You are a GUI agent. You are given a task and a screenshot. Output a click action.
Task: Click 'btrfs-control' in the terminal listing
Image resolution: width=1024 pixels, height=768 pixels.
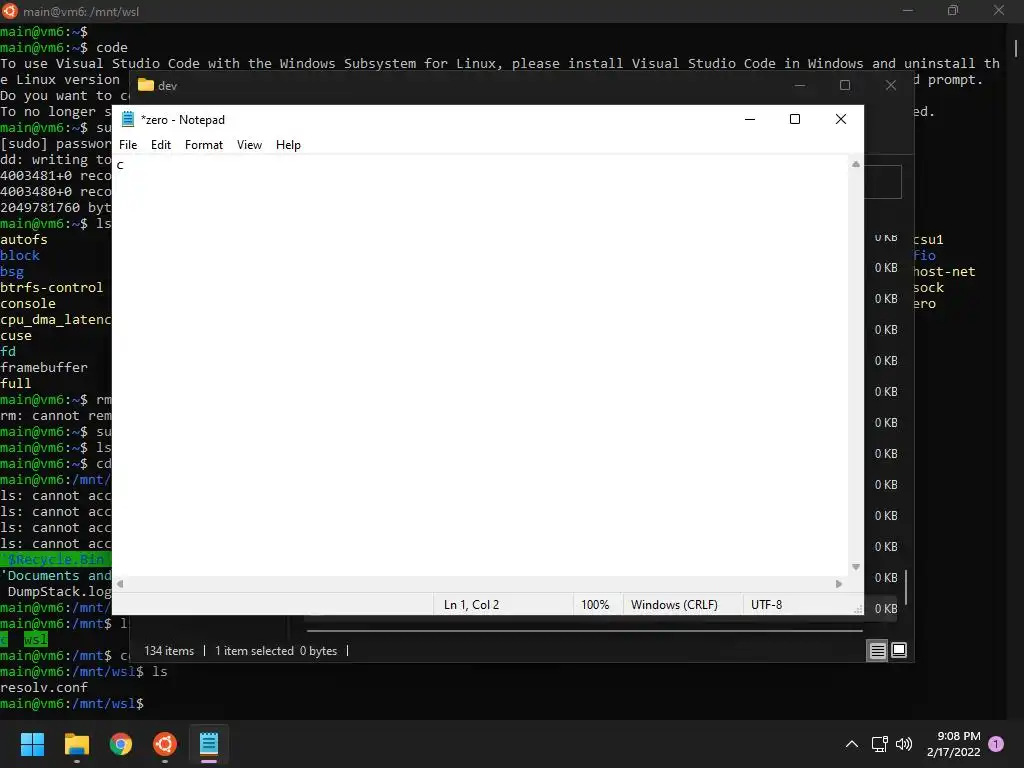(x=52, y=288)
